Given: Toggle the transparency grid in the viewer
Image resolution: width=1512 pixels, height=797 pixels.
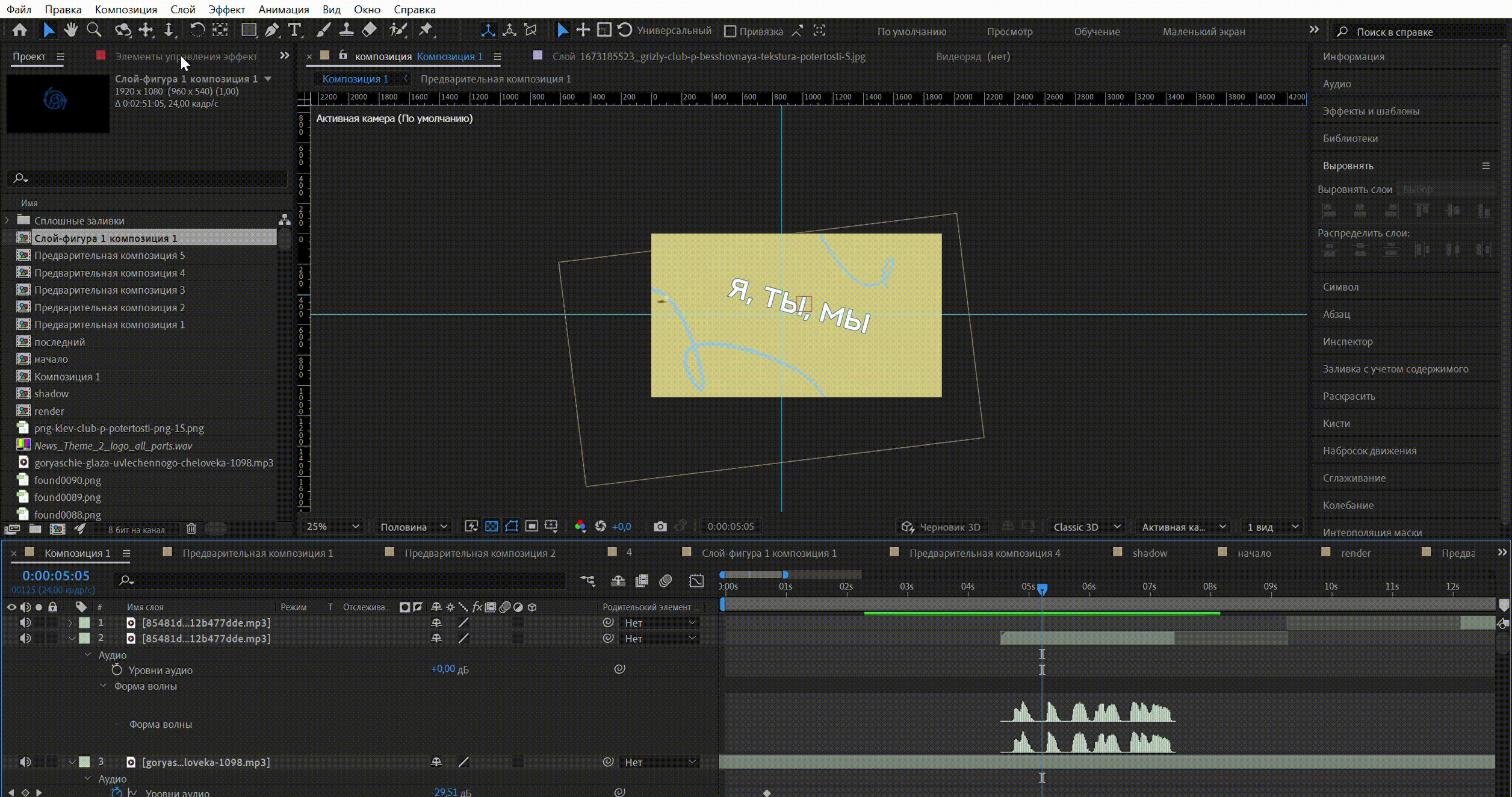Looking at the screenshot, I should point(492,527).
